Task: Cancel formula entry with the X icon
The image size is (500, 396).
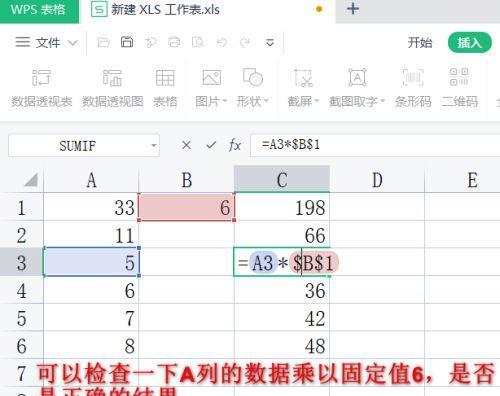Action: click(186, 145)
